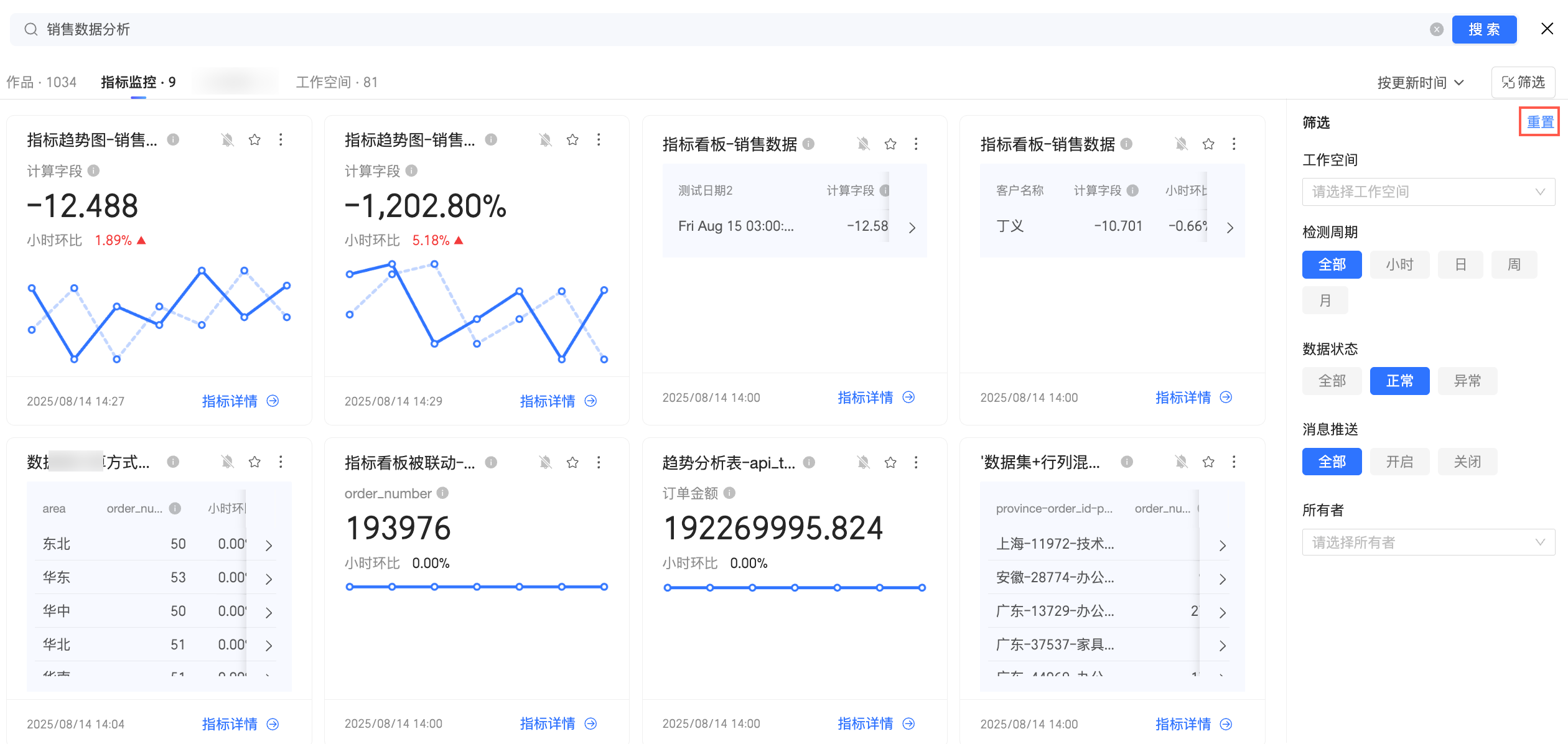Click the blue 搜索 button
1568x744 pixels.
click(x=1484, y=29)
